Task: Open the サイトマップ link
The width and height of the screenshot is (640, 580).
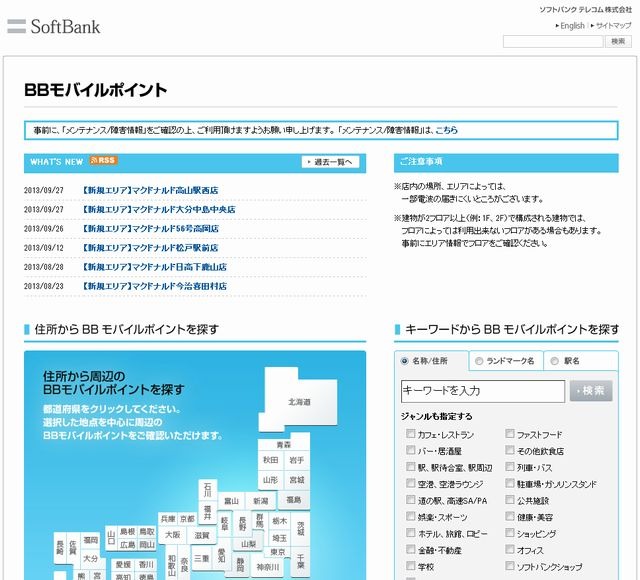Action: [611, 26]
